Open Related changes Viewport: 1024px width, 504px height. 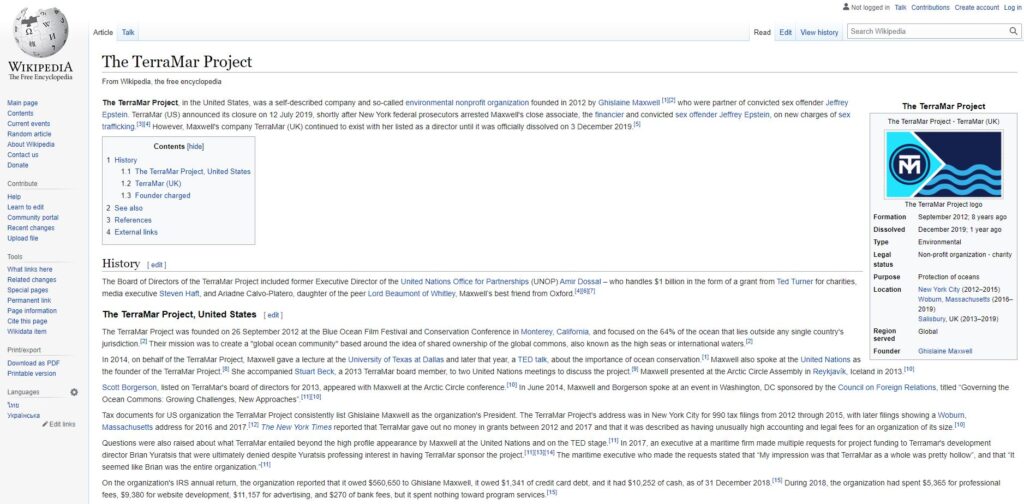point(31,279)
